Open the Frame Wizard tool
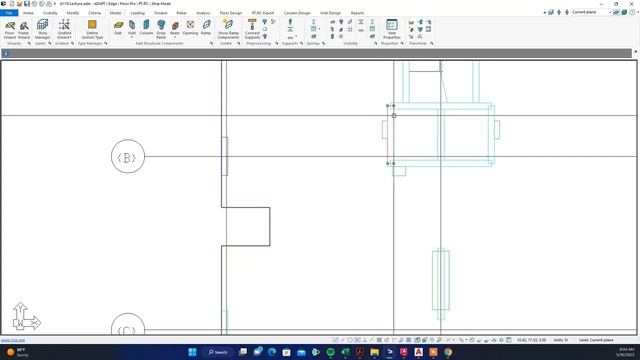The image size is (640, 360). coord(24,30)
